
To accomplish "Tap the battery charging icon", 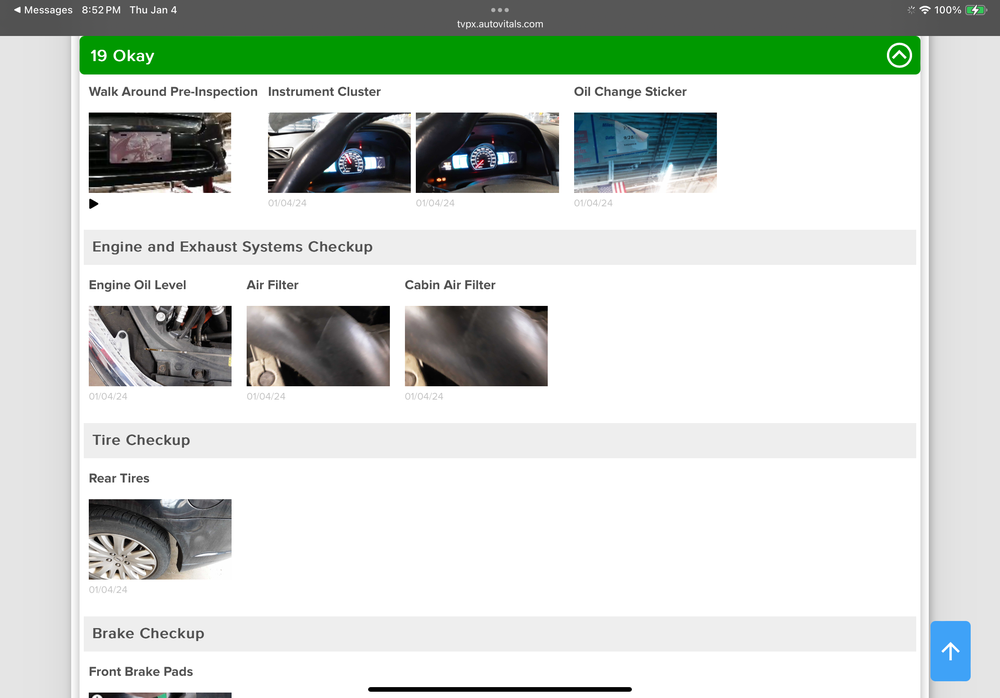I will pos(976,10).
